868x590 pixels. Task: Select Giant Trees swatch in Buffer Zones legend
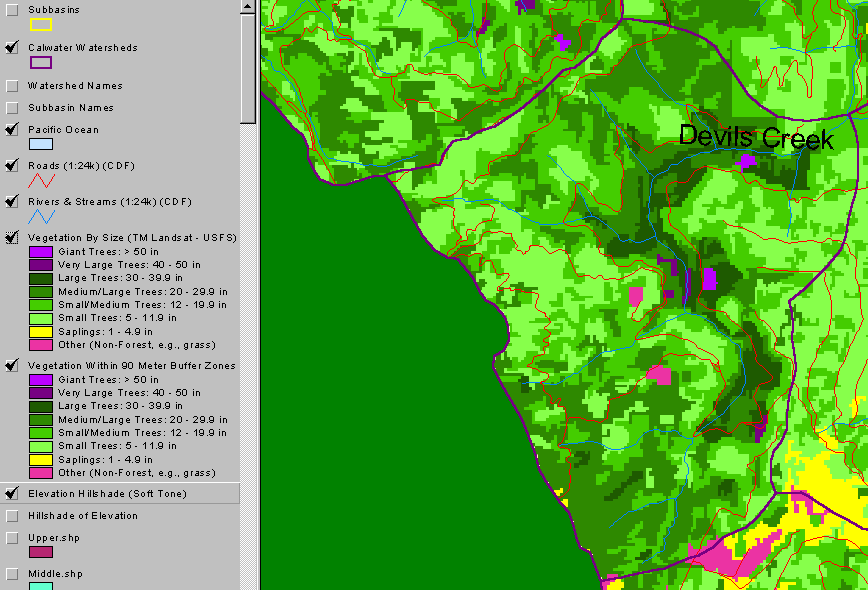[x=41, y=380]
